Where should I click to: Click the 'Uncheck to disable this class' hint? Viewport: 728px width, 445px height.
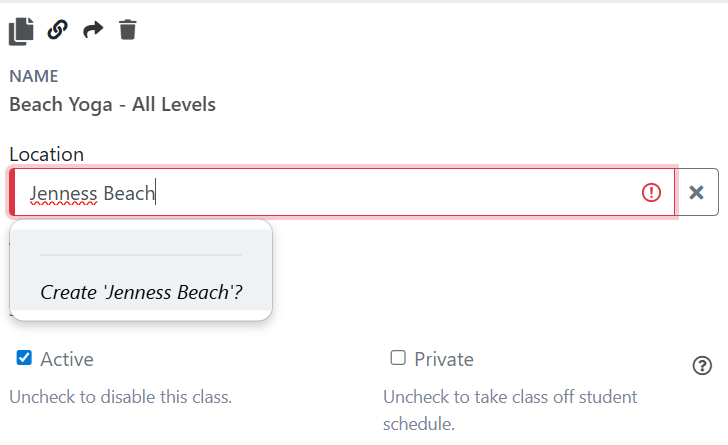pos(120,397)
